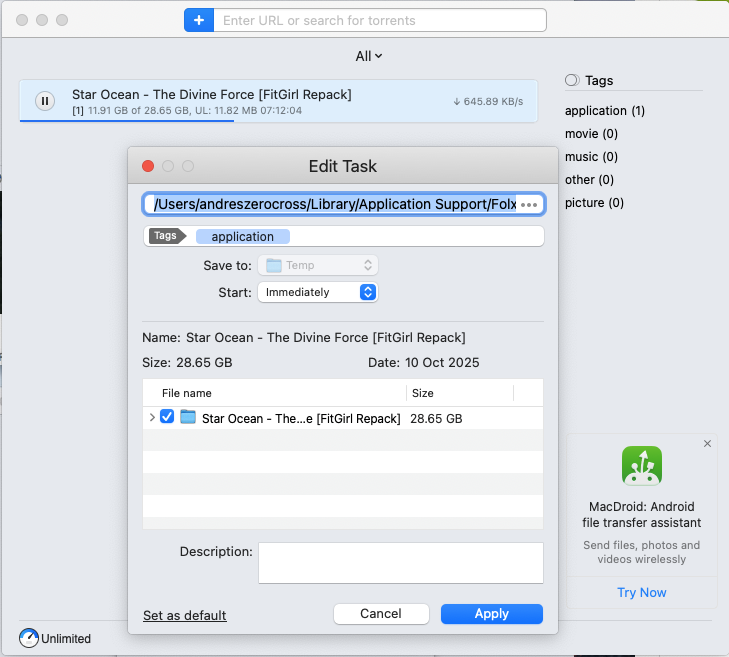Expand the Star Ocean folder tree
The width and height of the screenshot is (729, 657).
[152, 418]
